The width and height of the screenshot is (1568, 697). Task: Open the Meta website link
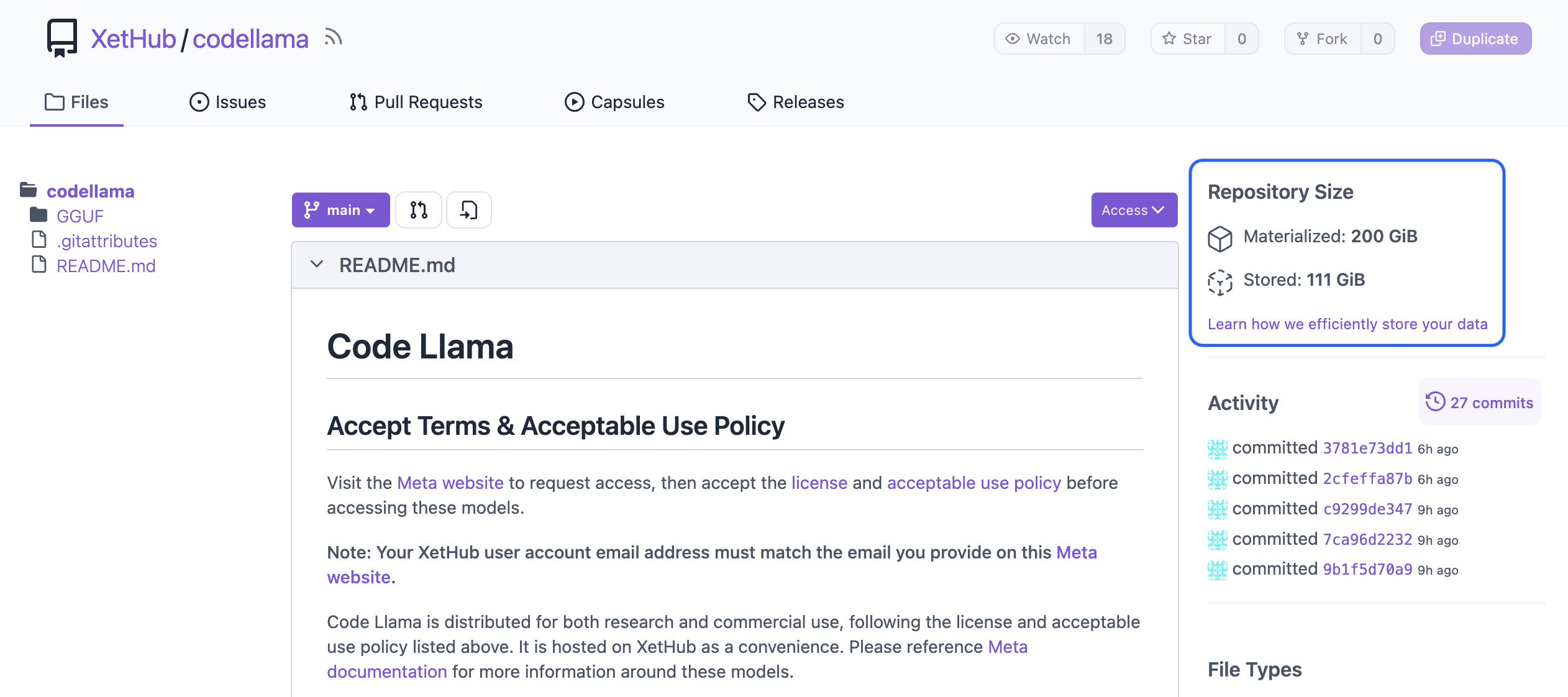coord(450,483)
